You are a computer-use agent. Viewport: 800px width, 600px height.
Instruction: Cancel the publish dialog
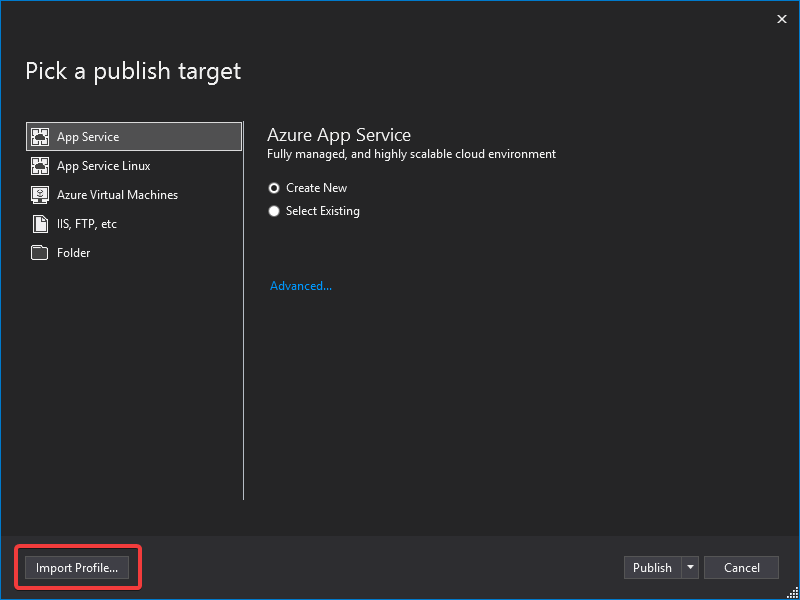click(x=741, y=567)
